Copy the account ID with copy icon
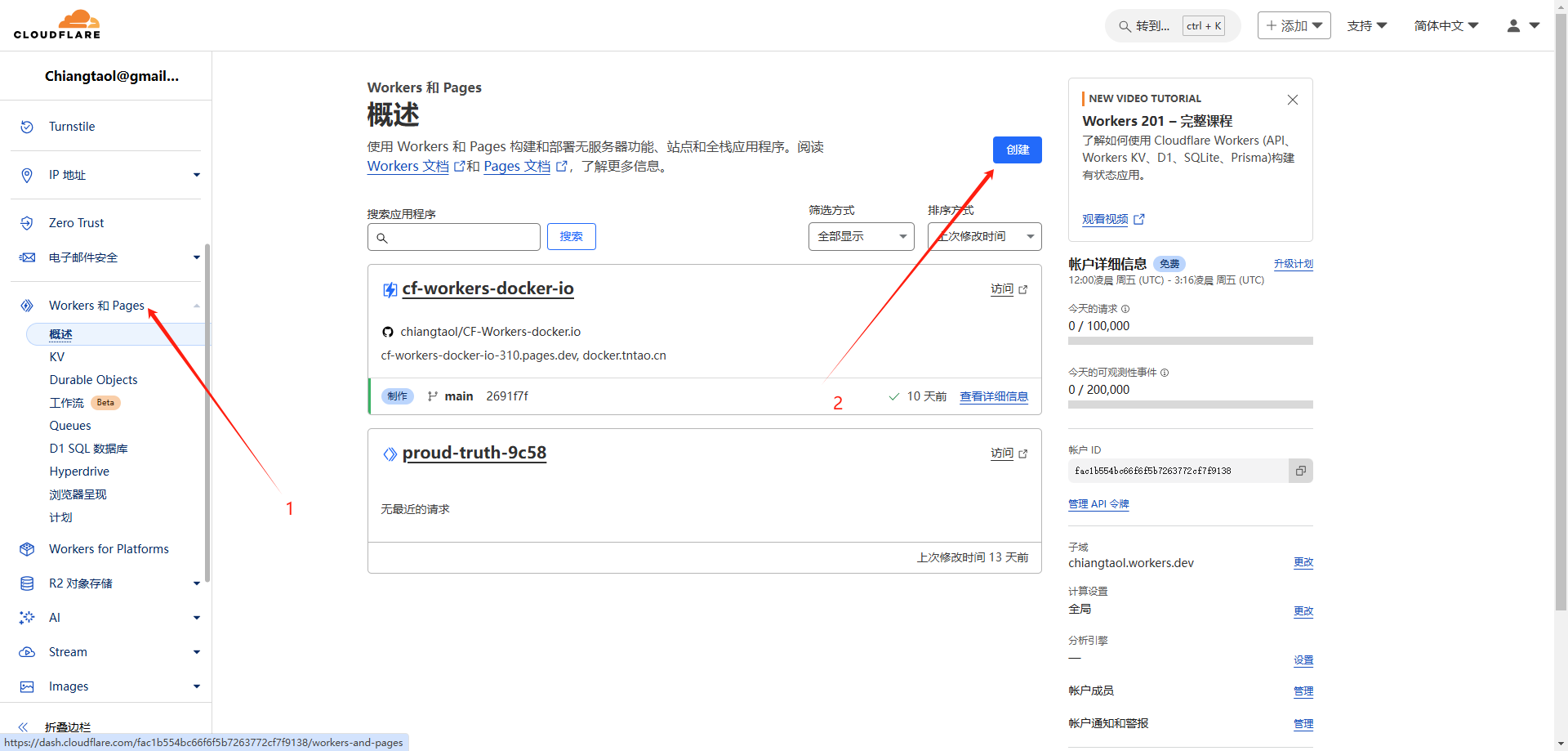The width and height of the screenshot is (1568, 751). [x=1300, y=471]
